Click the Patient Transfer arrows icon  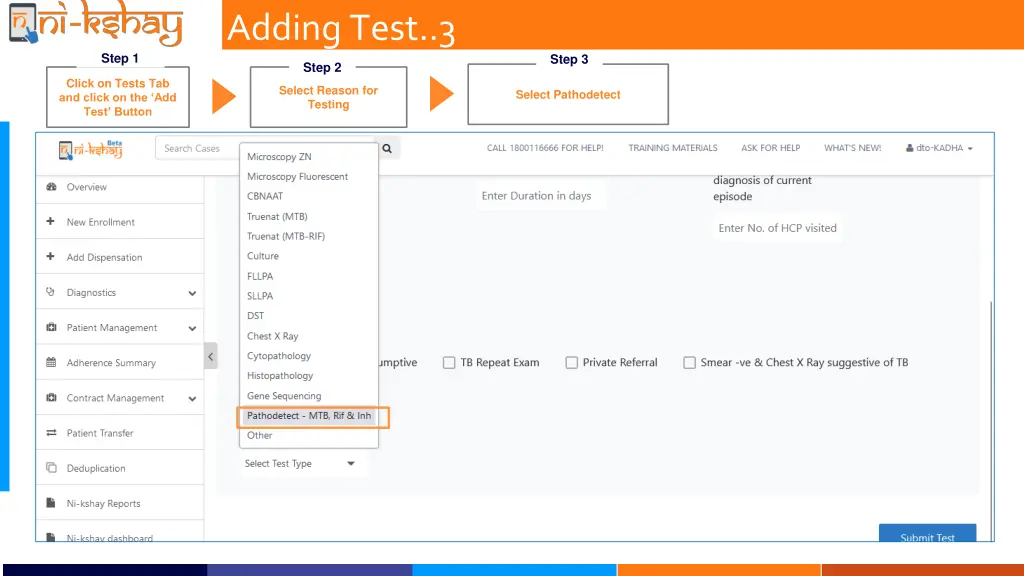click(51, 433)
